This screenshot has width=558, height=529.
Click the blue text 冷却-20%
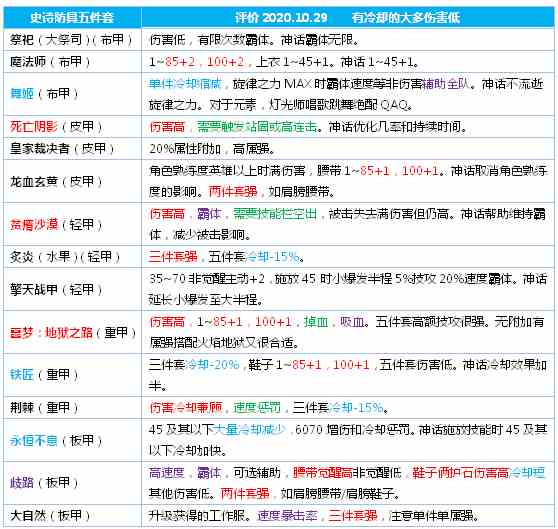pos(212,365)
